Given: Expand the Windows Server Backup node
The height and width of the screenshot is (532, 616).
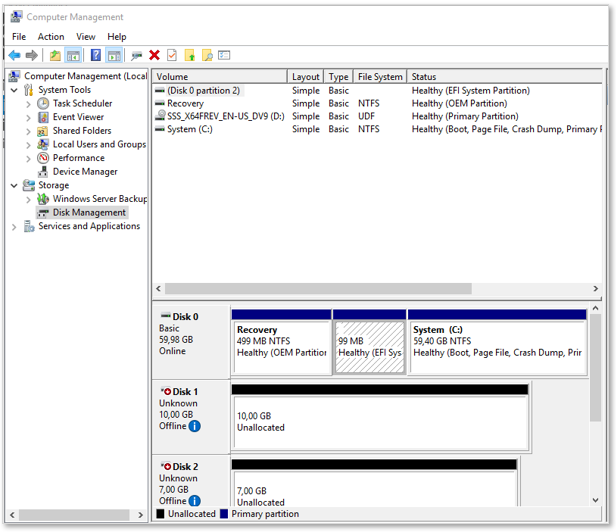Looking at the screenshot, I should (28, 200).
